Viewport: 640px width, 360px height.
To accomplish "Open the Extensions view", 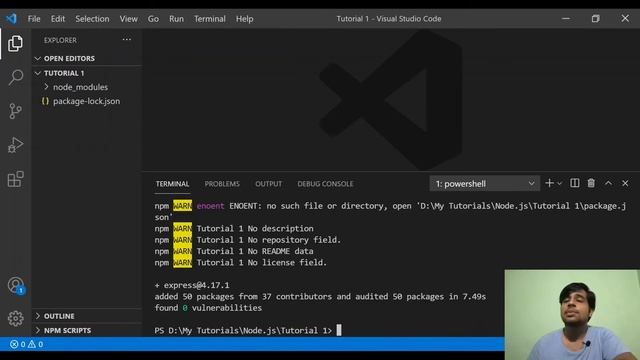I will tap(16, 179).
